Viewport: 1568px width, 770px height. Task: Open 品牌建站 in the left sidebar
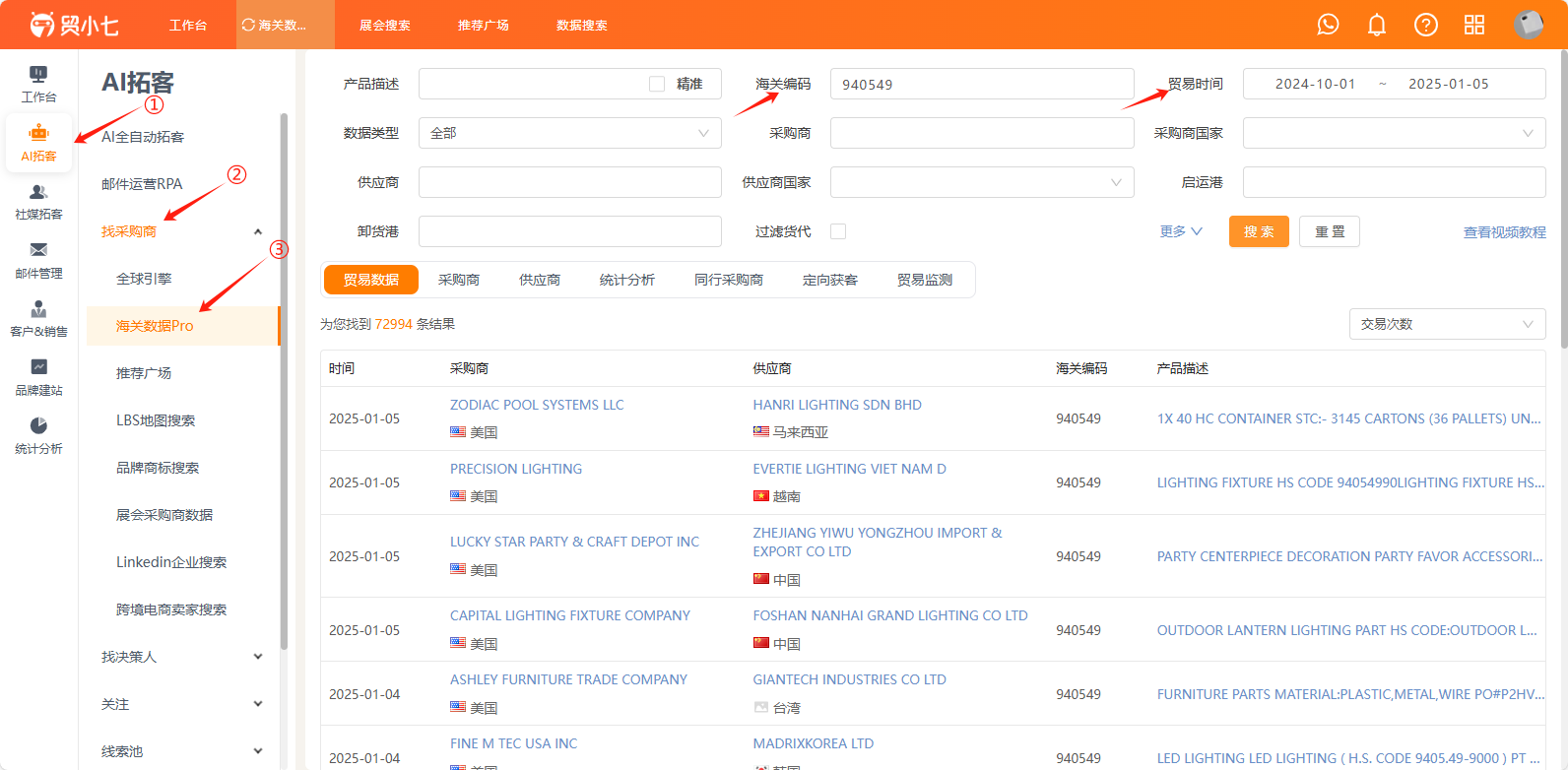pos(38,378)
